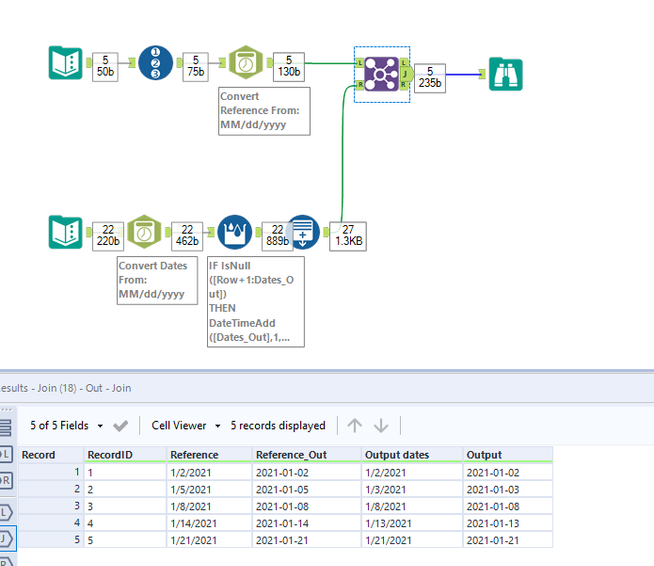Select the 27 1.3KB connection label
Image resolution: width=654 pixels, height=566 pixels.
[x=348, y=236]
